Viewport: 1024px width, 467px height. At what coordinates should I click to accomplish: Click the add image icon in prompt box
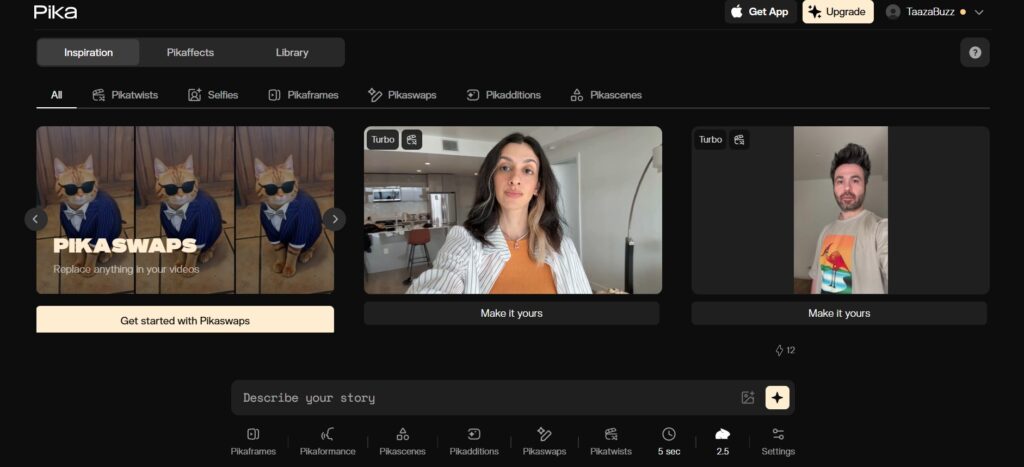tap(748, 397)
